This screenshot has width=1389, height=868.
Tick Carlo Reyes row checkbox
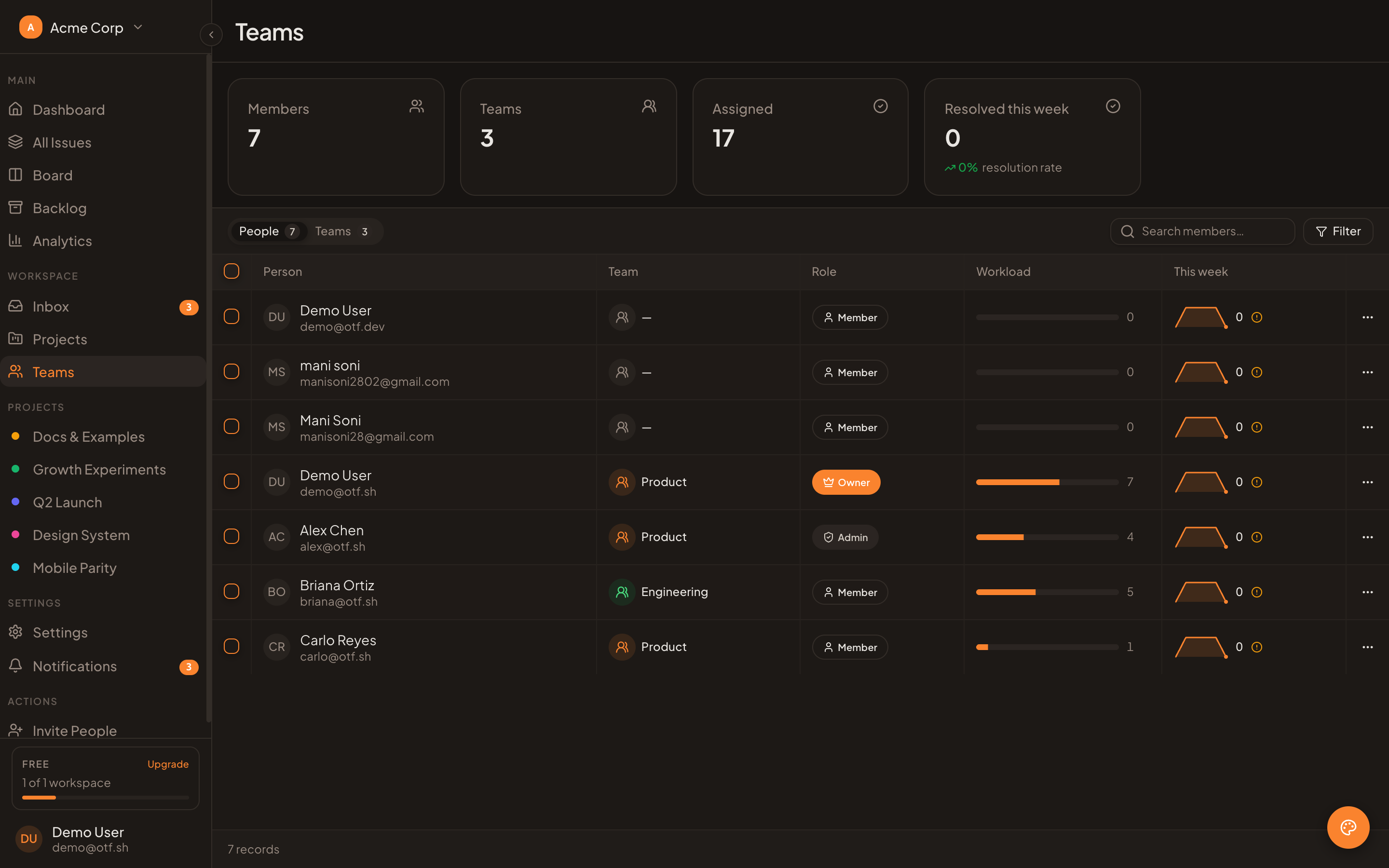(231, 646)
